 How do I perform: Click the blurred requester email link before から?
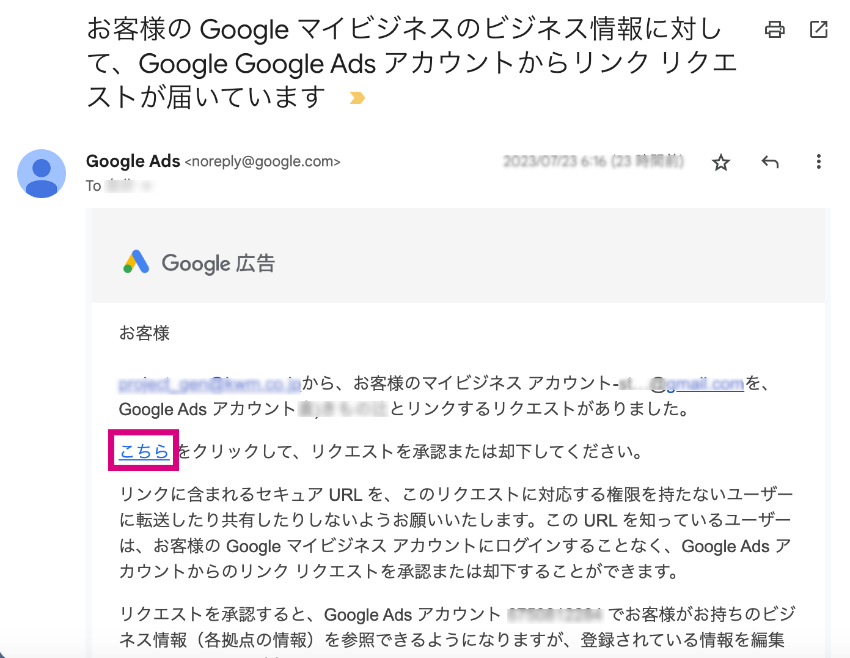[x=210, y=384]
